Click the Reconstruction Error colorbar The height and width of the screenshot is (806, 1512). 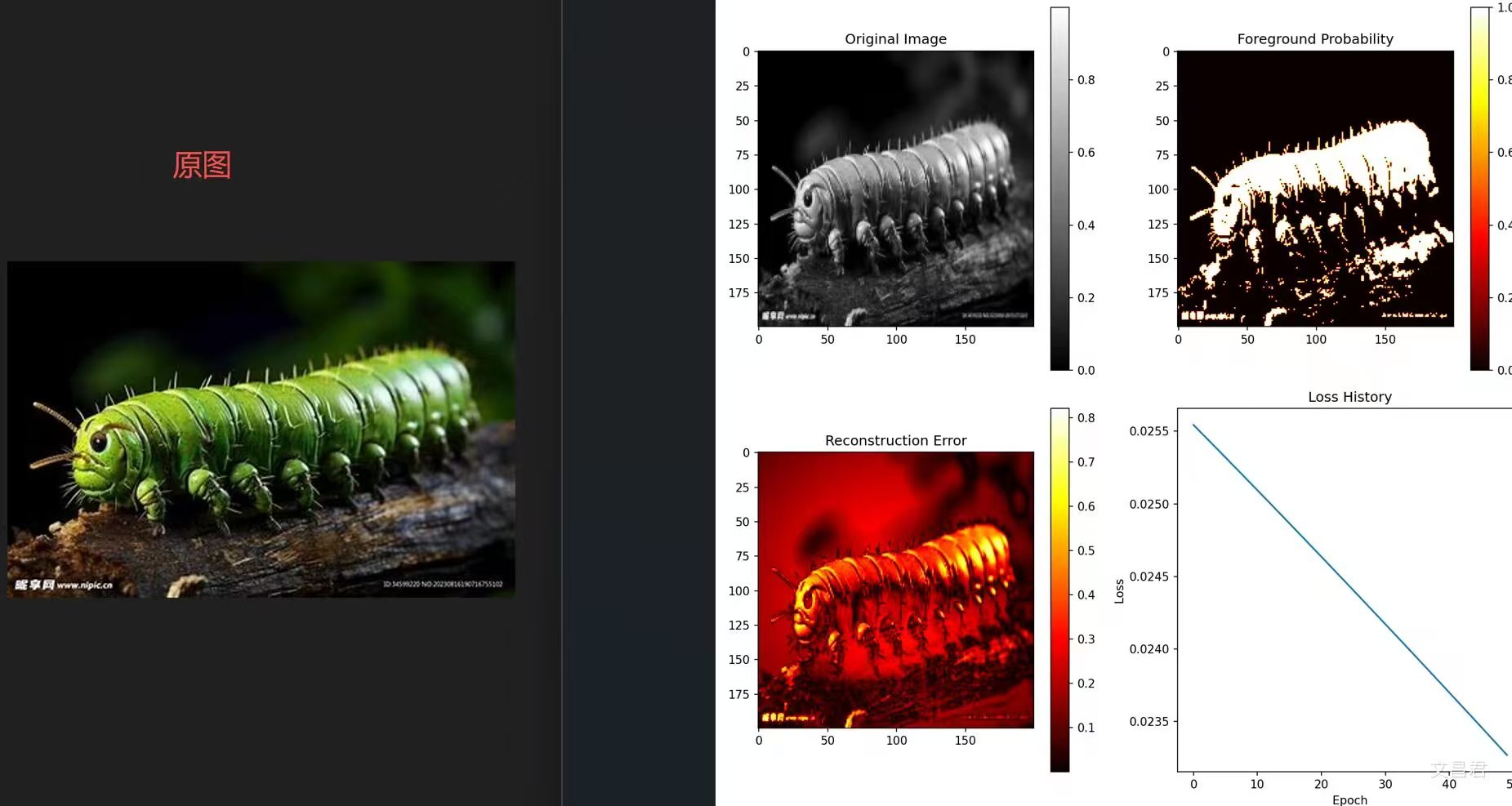(1059, 590)
